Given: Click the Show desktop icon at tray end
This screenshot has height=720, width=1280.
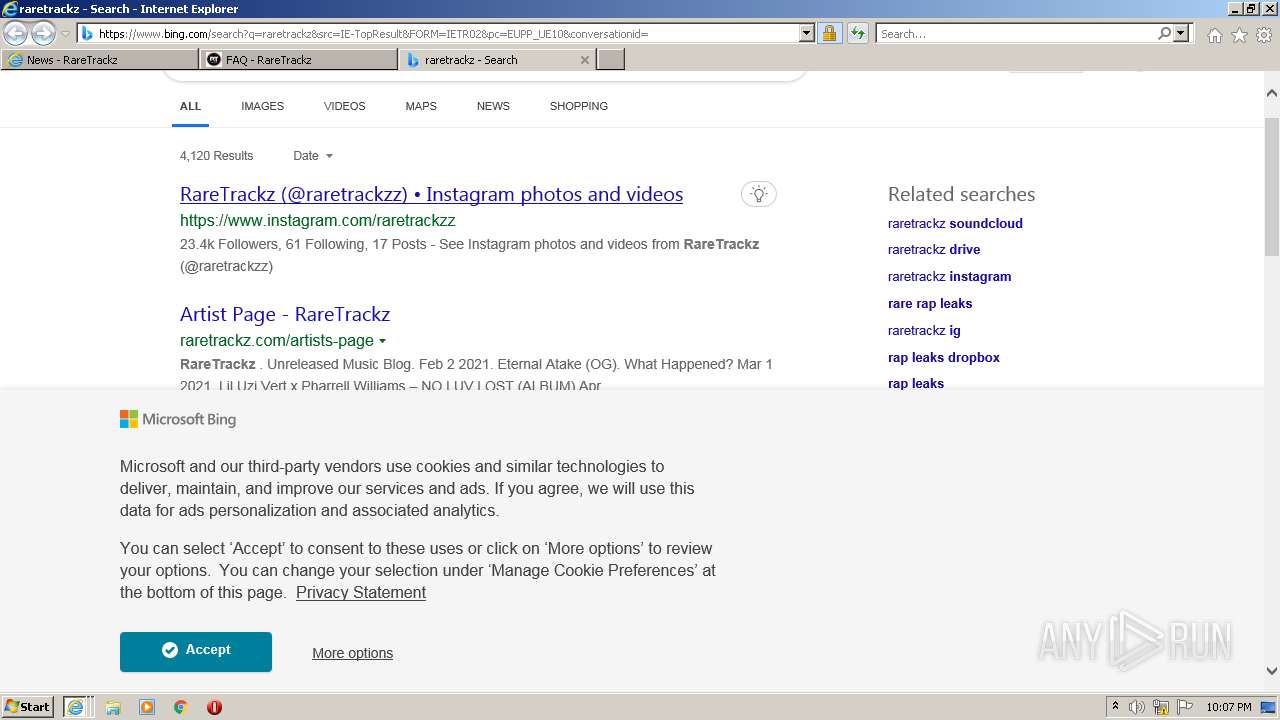Looking at the screenshot, I should tap(1269, 707).
